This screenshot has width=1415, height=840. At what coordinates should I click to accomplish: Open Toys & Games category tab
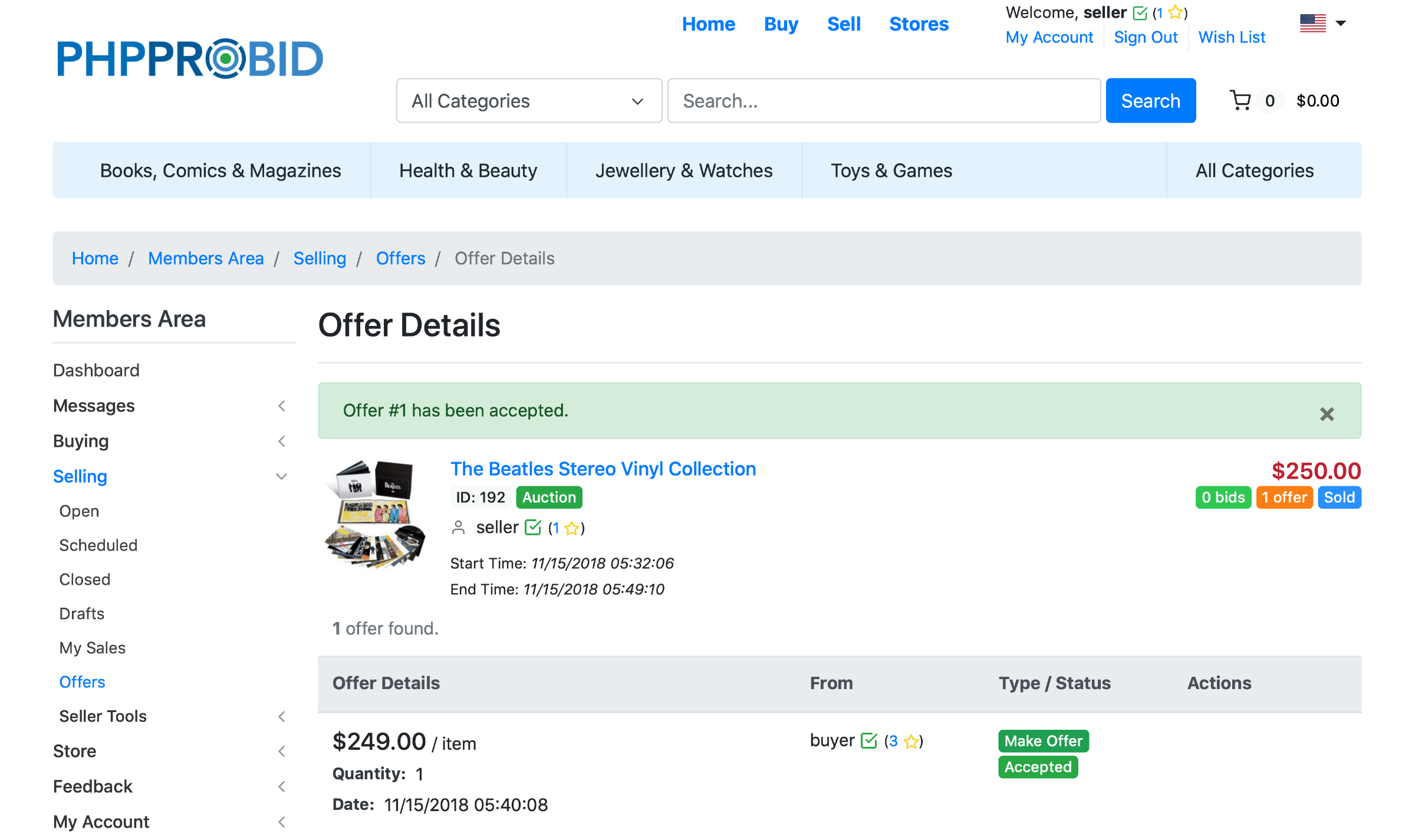891,170
